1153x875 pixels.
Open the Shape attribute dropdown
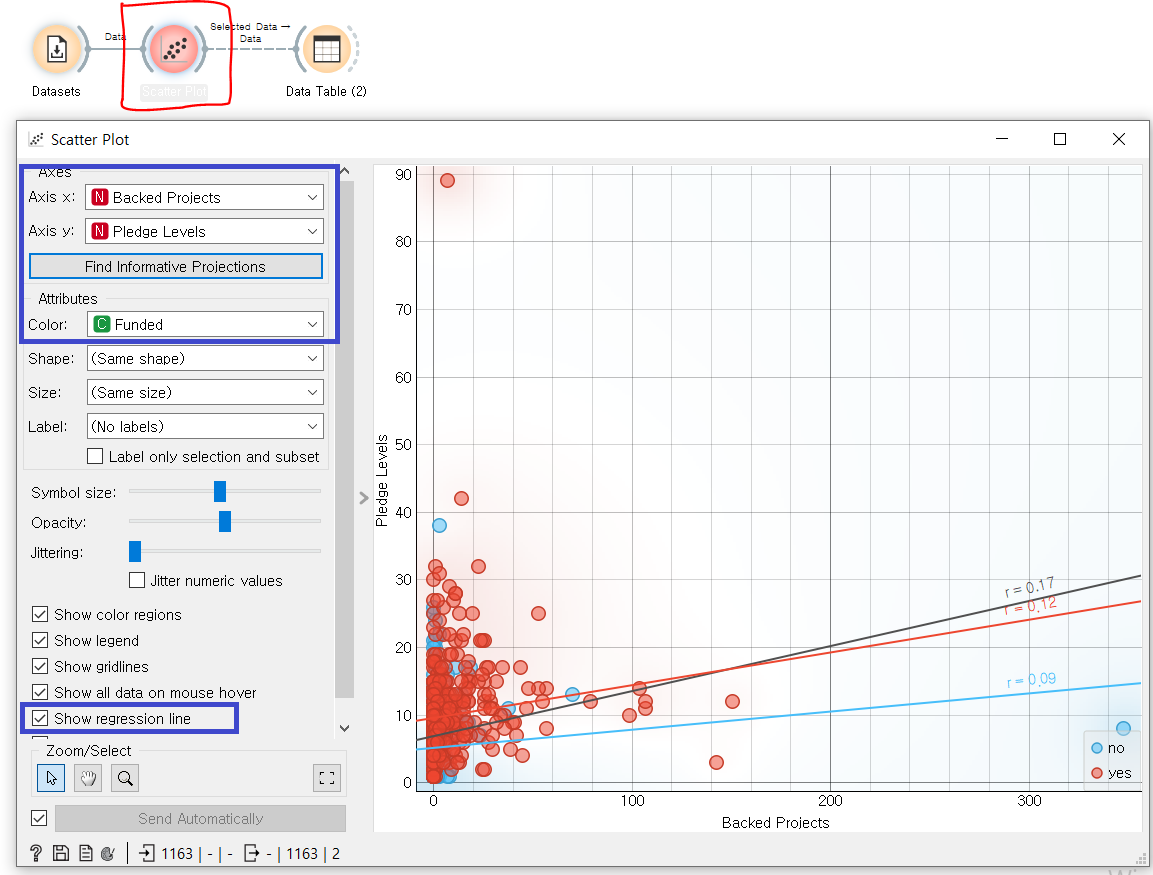pyautogui.click(x=205, y=358)
